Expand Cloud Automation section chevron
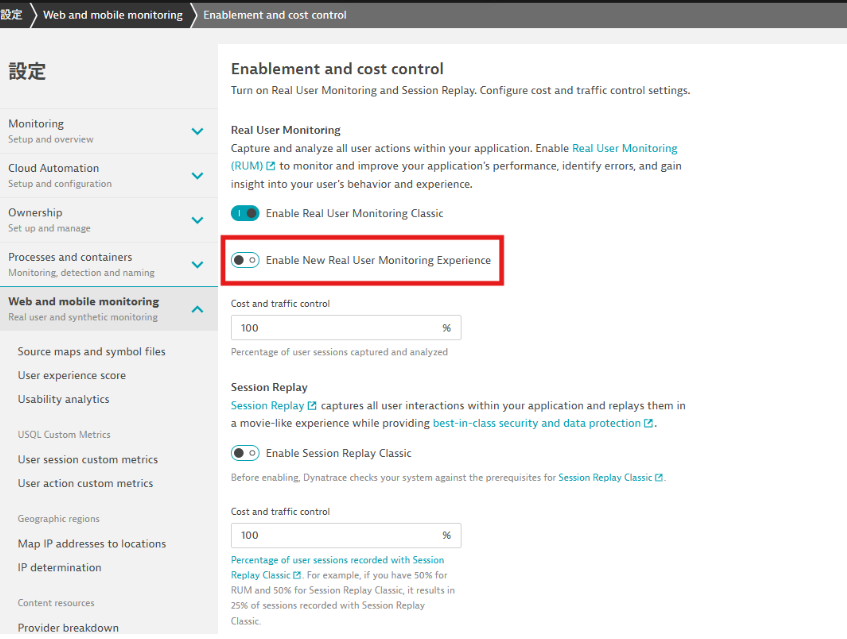847x639 pixels. point(197,175)
